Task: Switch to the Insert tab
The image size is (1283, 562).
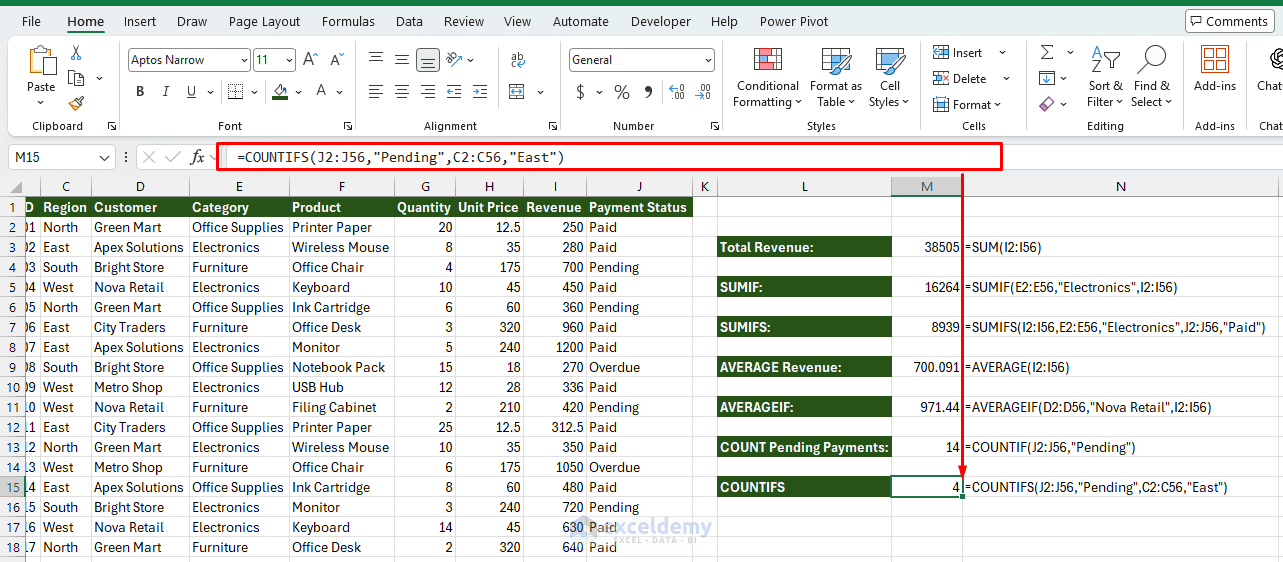Action: click(140, 21)
